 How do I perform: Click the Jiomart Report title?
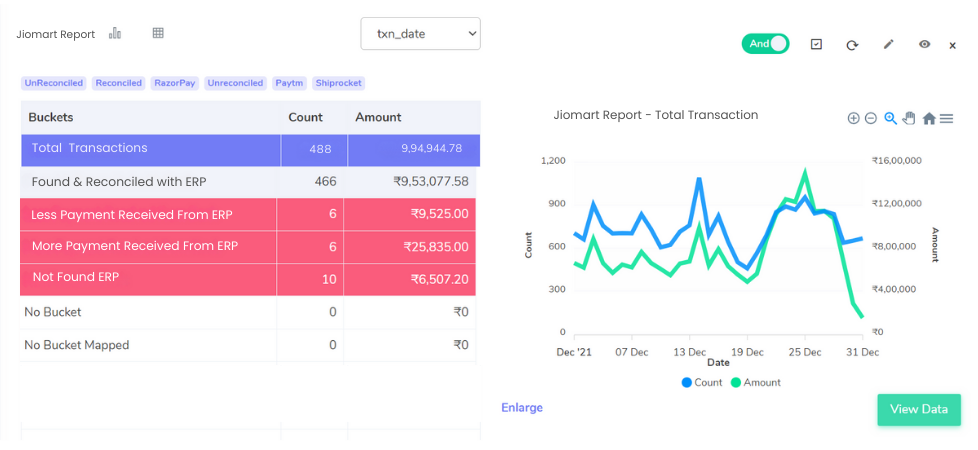56,34
